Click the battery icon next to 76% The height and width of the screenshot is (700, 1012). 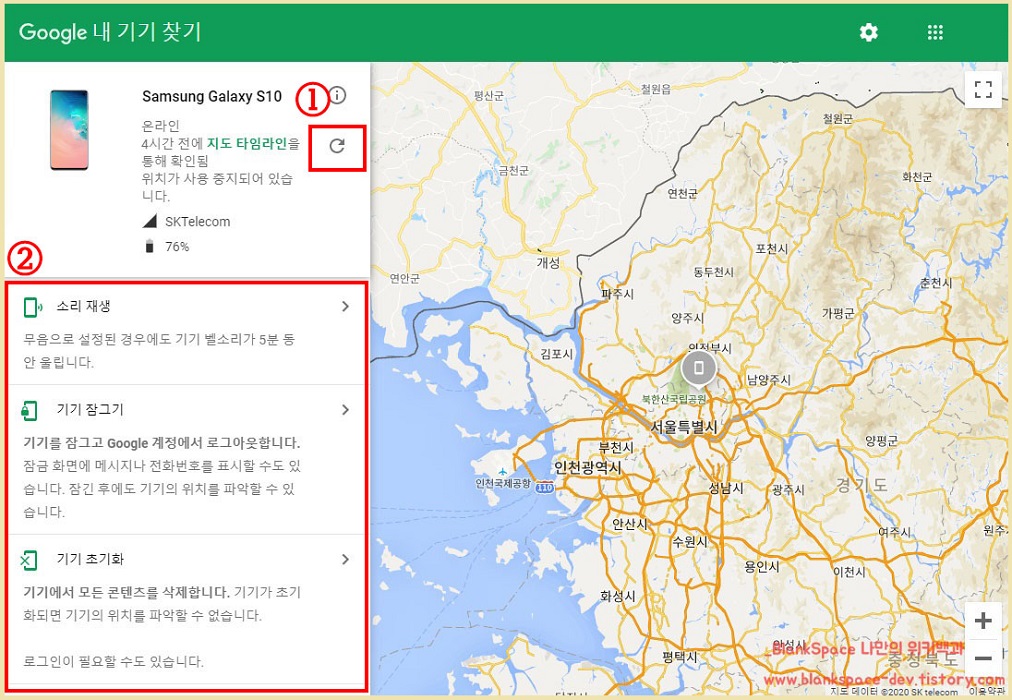click(150, 246)
